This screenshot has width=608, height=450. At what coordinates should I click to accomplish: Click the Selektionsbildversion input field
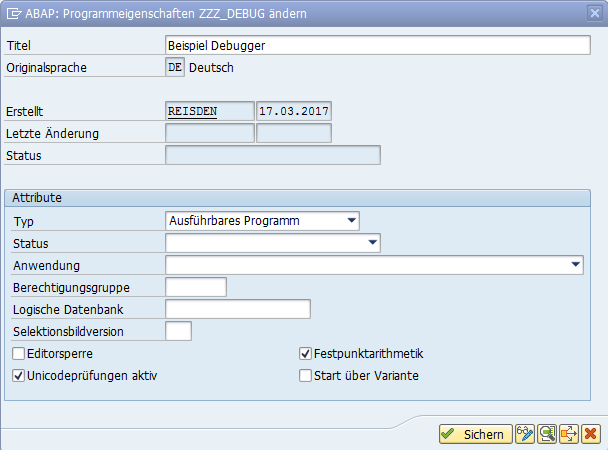178,331
